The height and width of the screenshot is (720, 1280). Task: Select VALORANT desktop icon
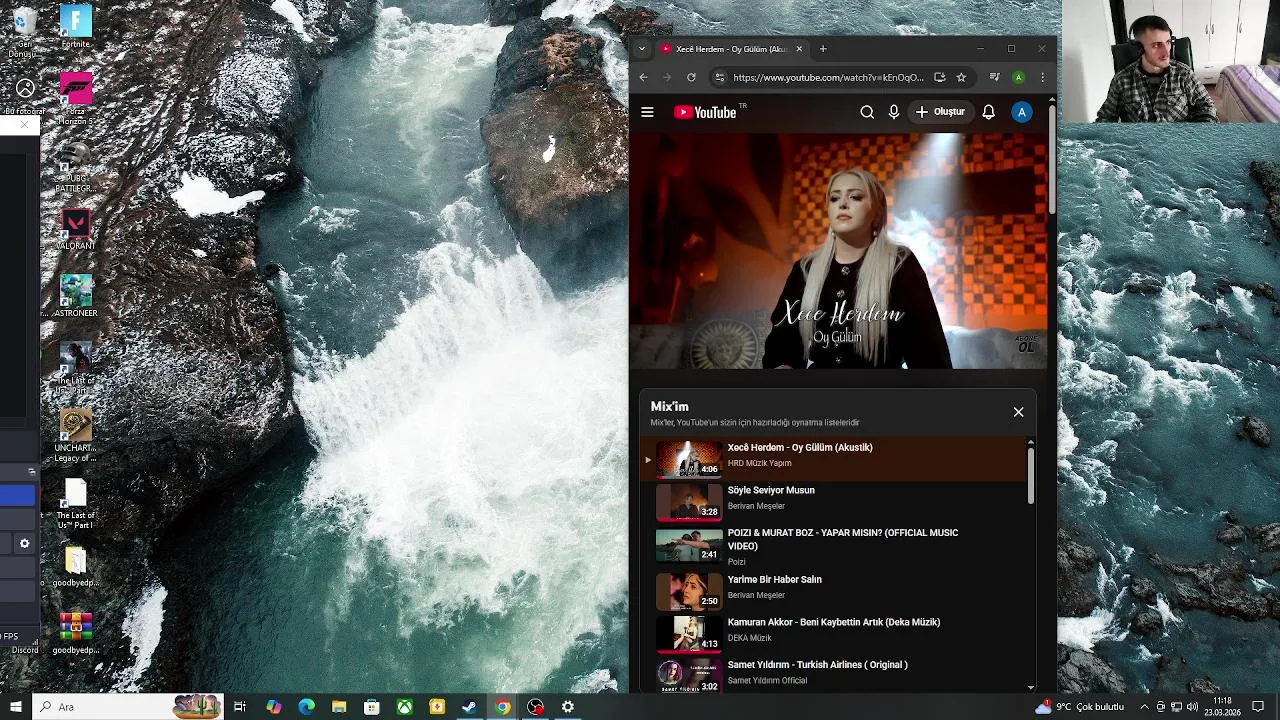[76, 229]
